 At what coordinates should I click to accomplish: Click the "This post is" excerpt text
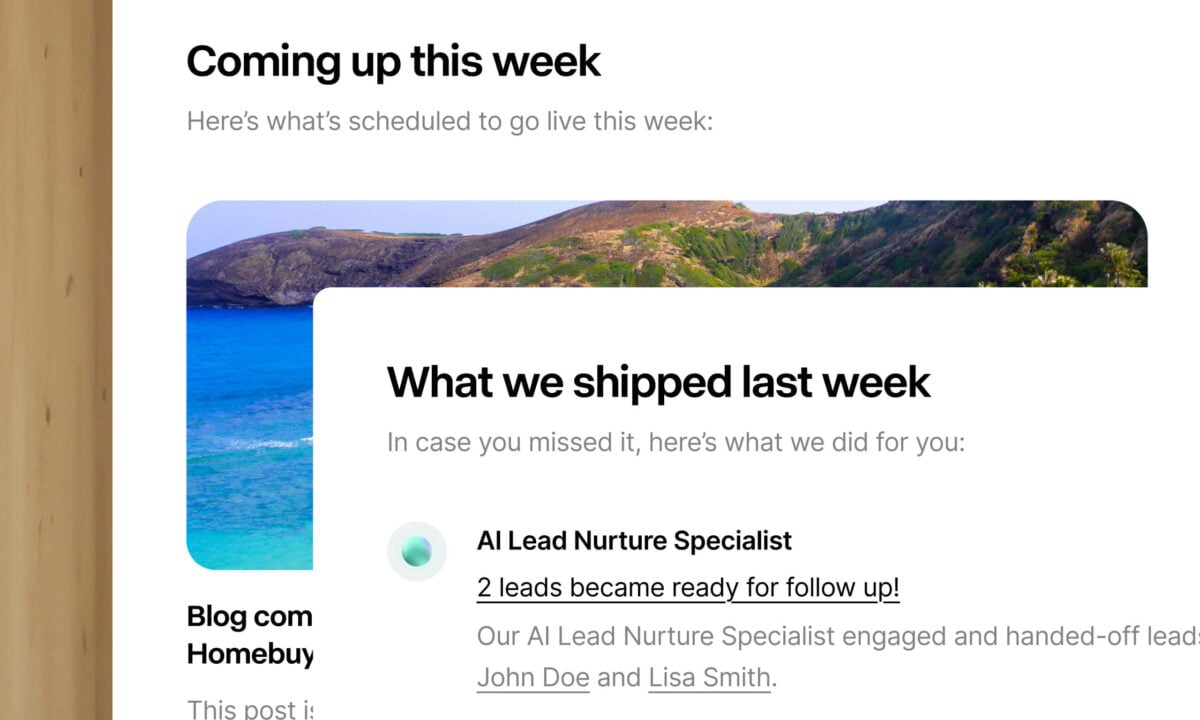(x=249, y=709)
